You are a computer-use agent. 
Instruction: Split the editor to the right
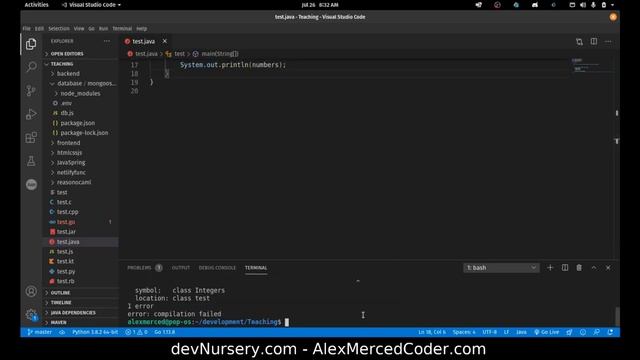click(594, 42)
